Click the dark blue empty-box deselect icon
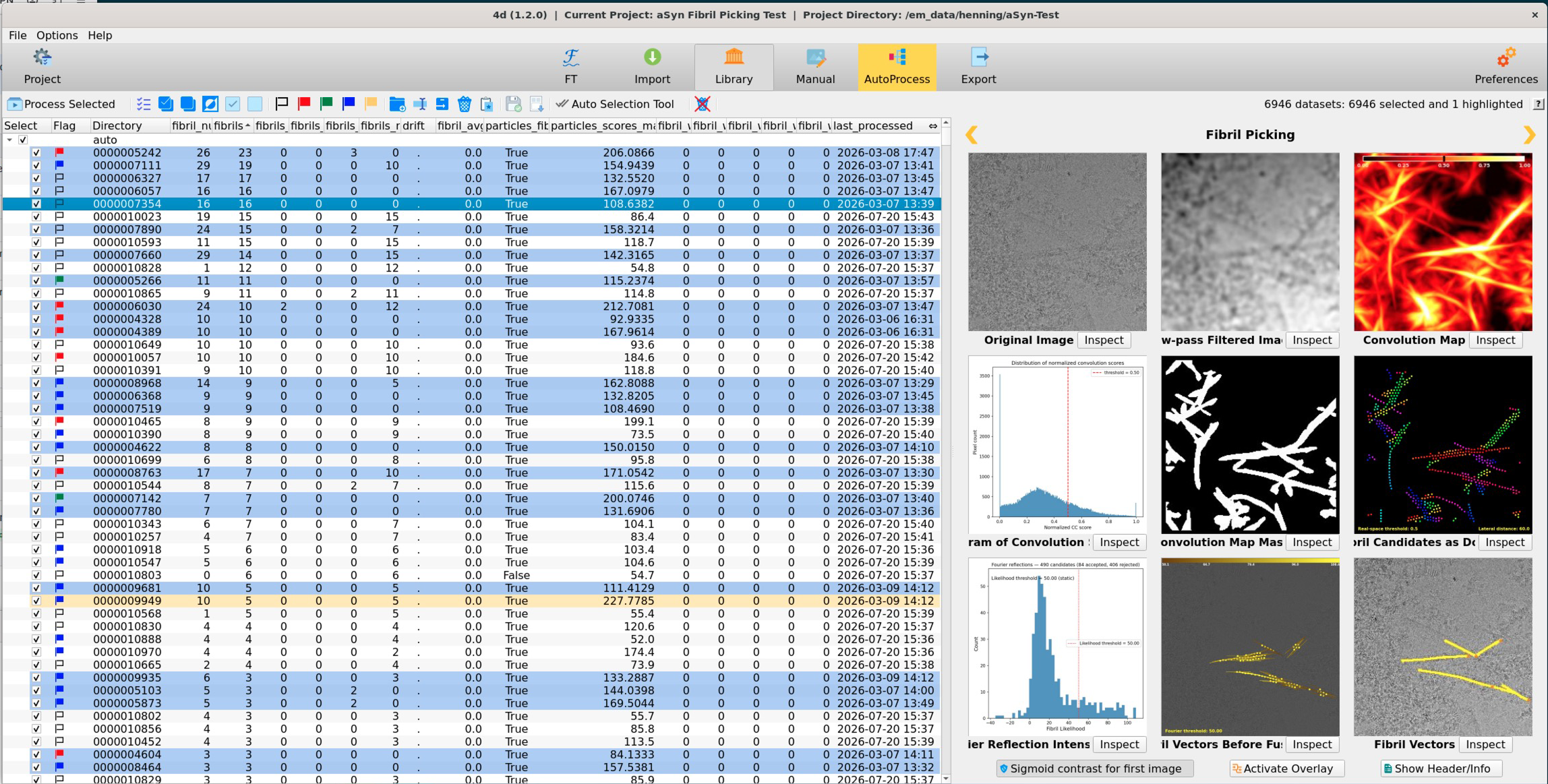Screen dimensions: 1548x784 coord(188,104)
